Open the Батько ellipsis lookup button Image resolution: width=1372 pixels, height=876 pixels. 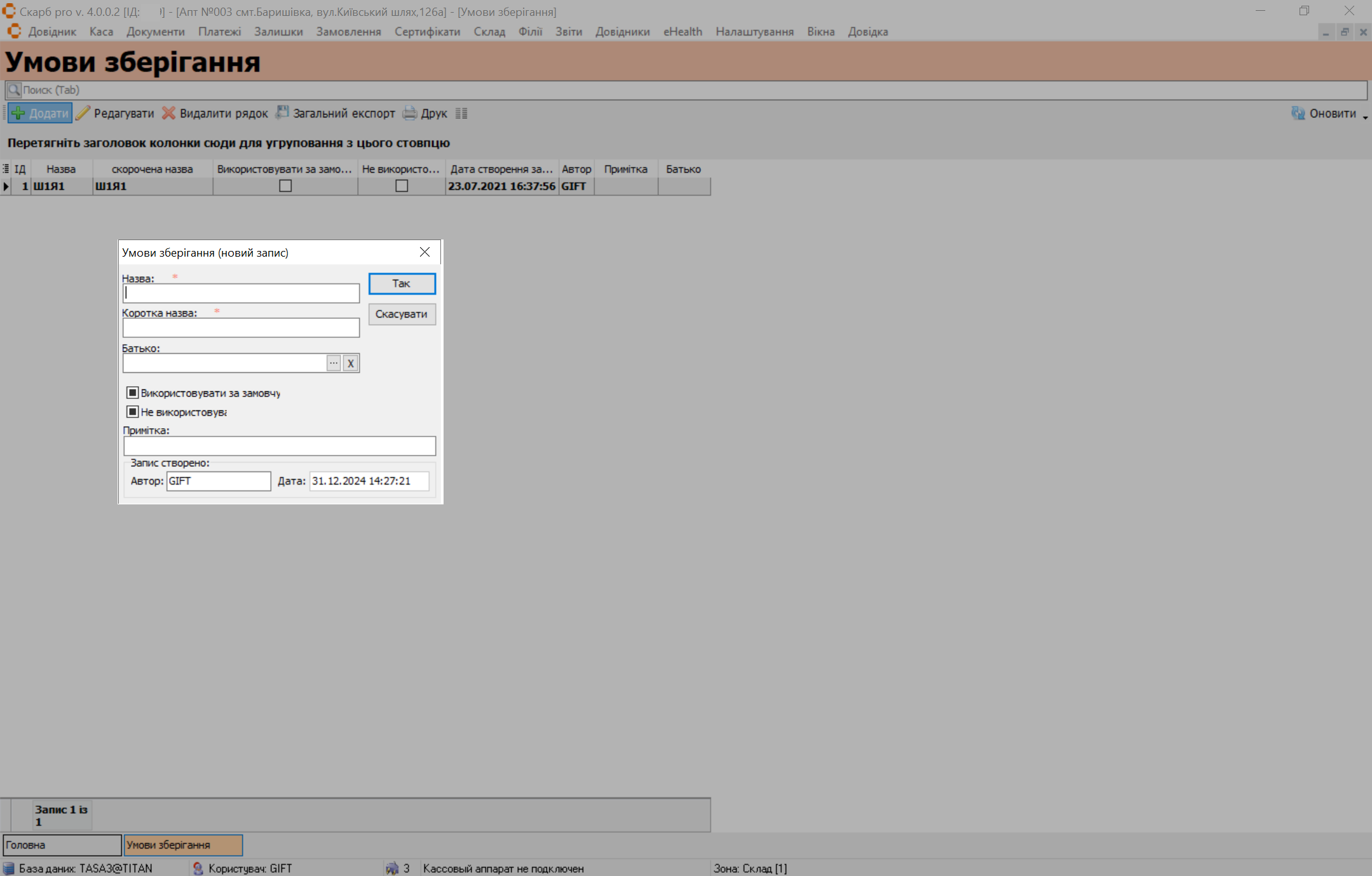334,363
